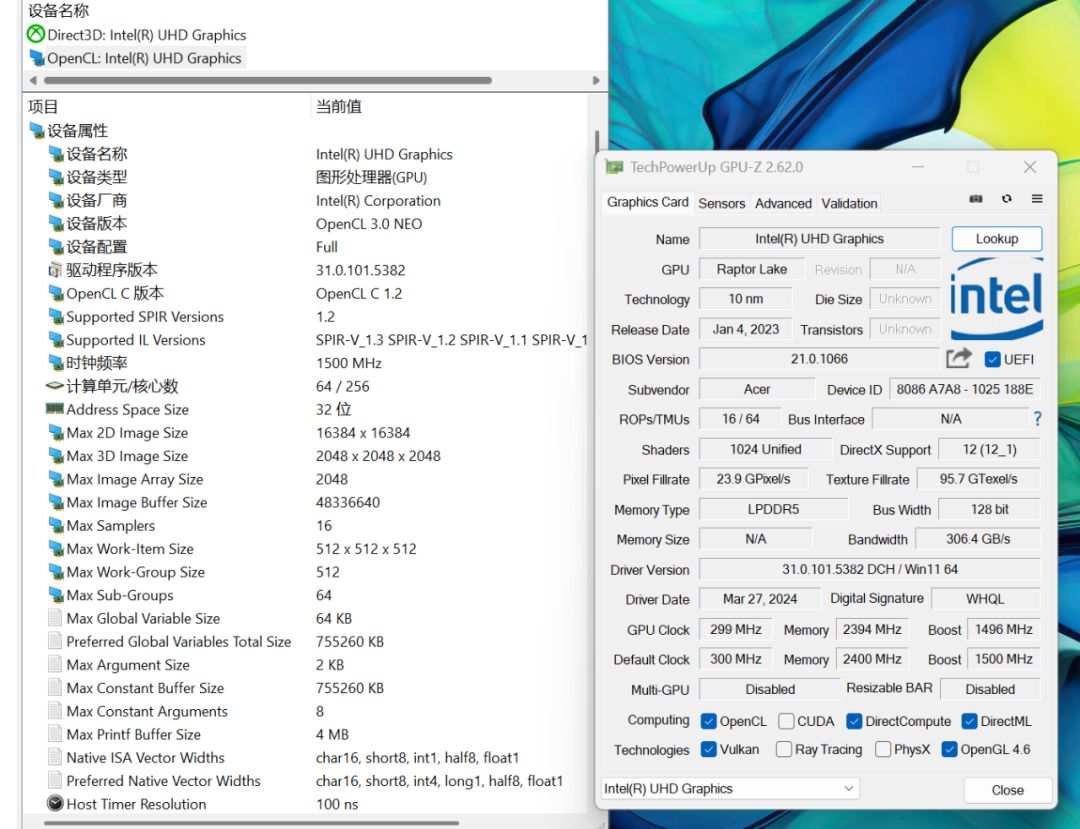
Task: Open the Sensors tab
Action: (x=721, y=203)
